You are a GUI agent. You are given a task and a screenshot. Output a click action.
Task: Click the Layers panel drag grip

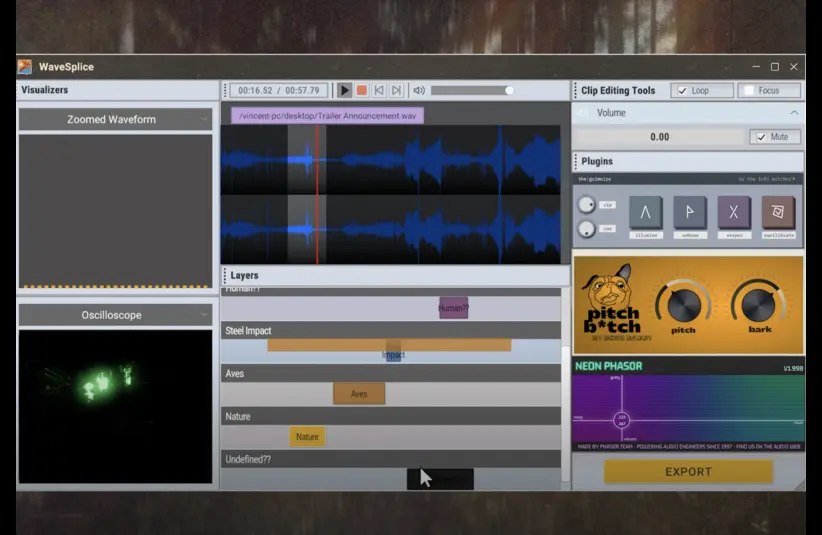tap(225, 275)
